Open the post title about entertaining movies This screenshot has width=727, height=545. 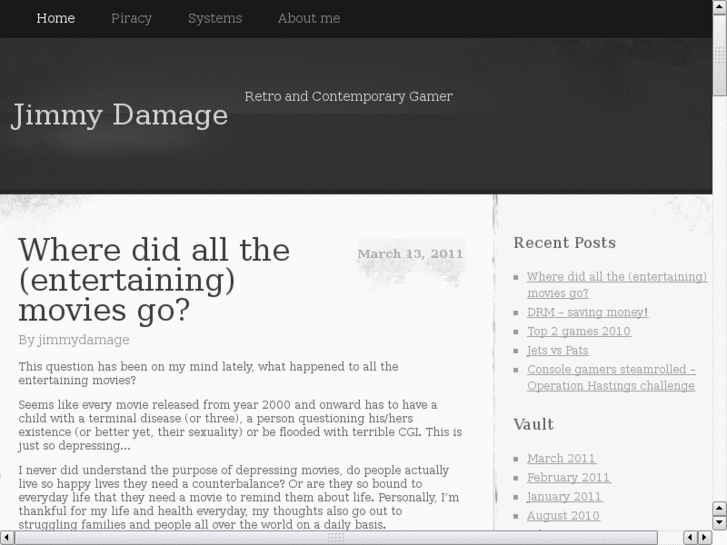(154, 280)
